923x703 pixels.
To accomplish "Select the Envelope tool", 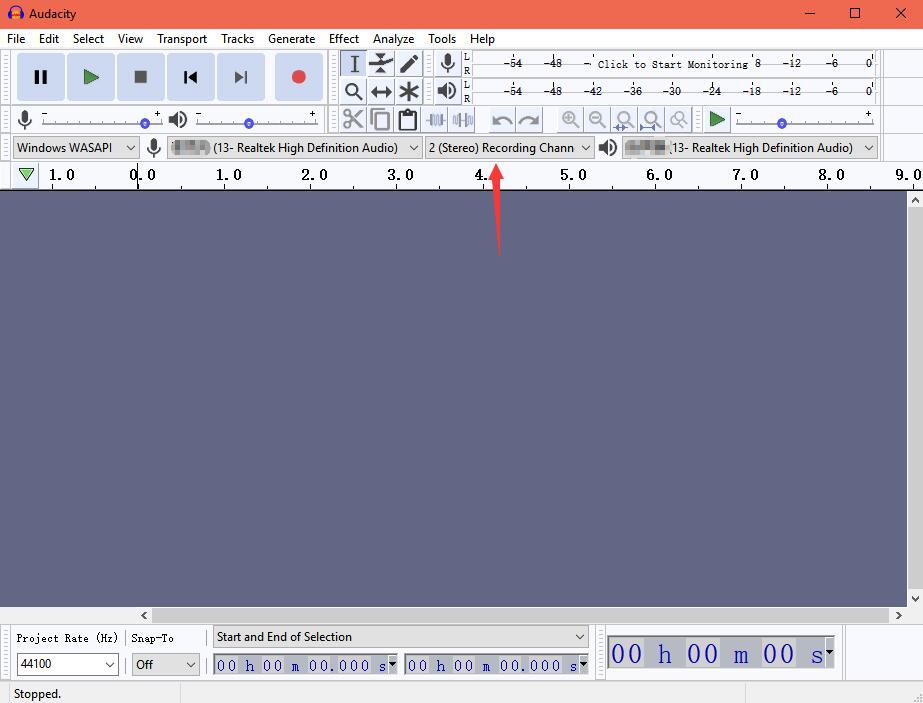I will (x=381, y=64).
